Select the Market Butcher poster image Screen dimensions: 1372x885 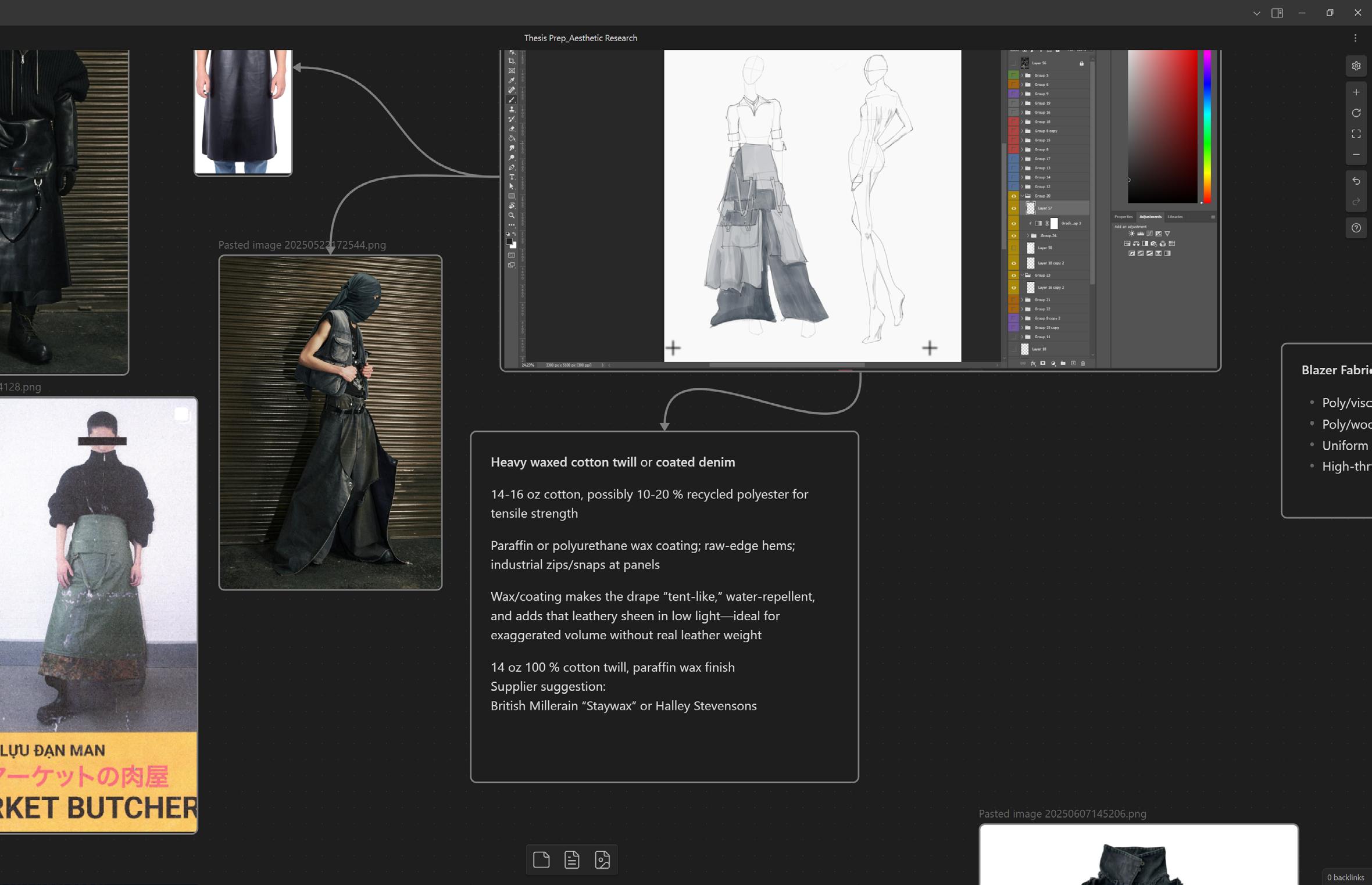point(98,615)
